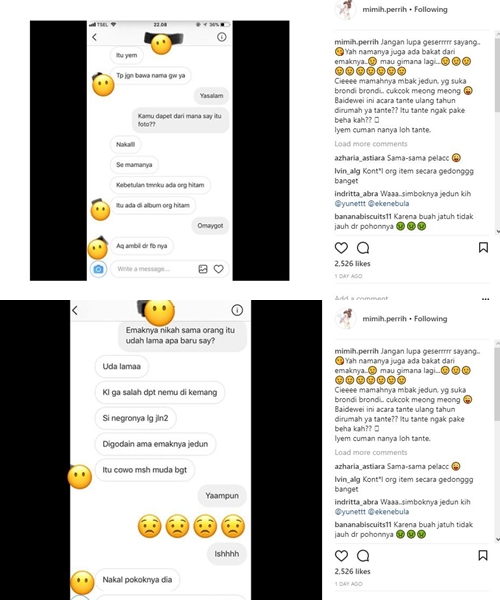Tap the heart icon beside message field
500x600 pixels.
coord(218,269)
